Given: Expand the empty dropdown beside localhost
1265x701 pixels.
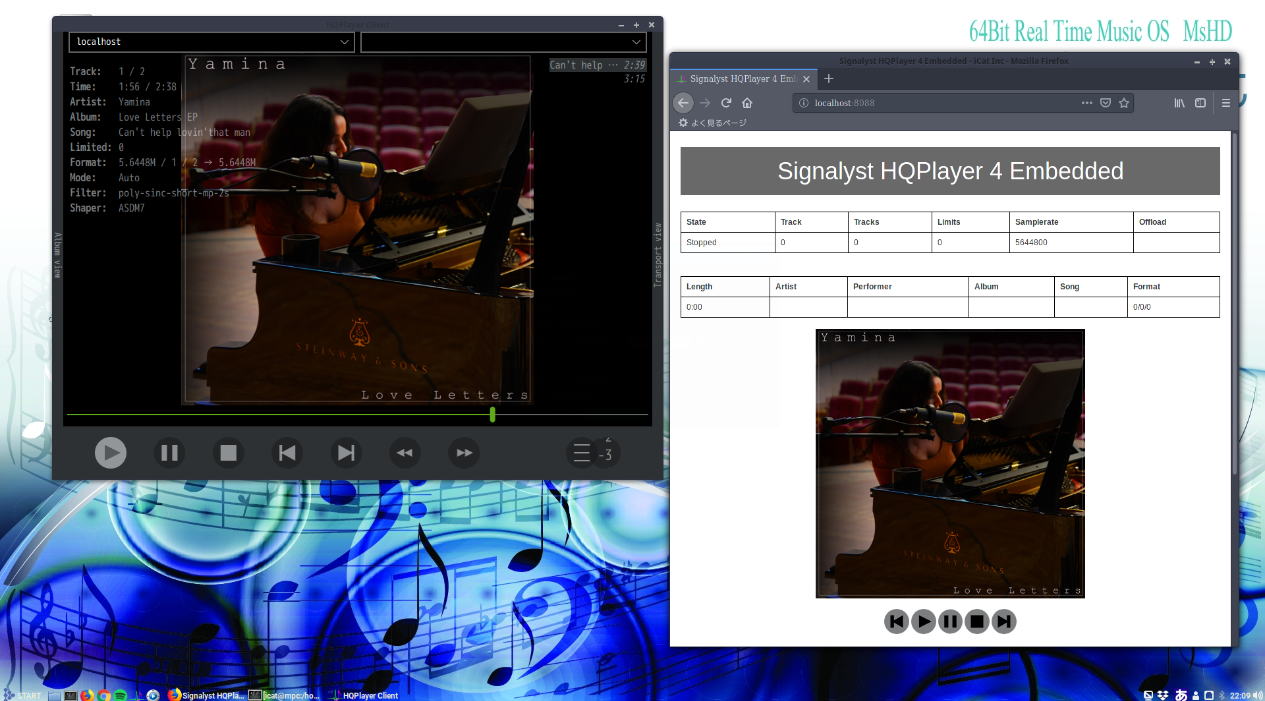Looking at the screenshot, I should pyautogui.click(x=503, y=42).
